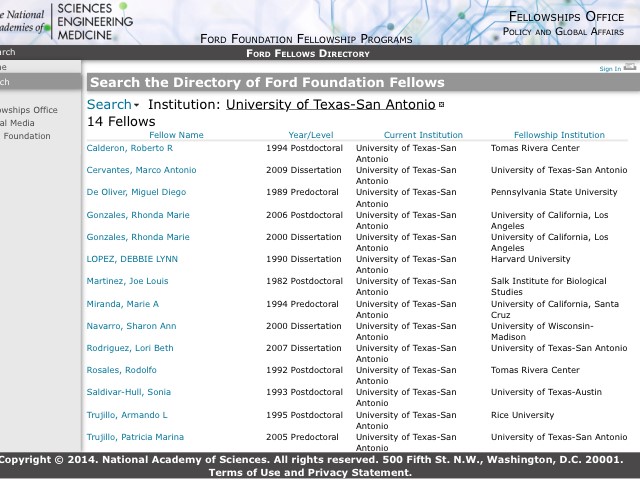Click the Fellowships Office header text
Image resolution: width=640 pixels, height=501 pixels.
pos(566,16)
